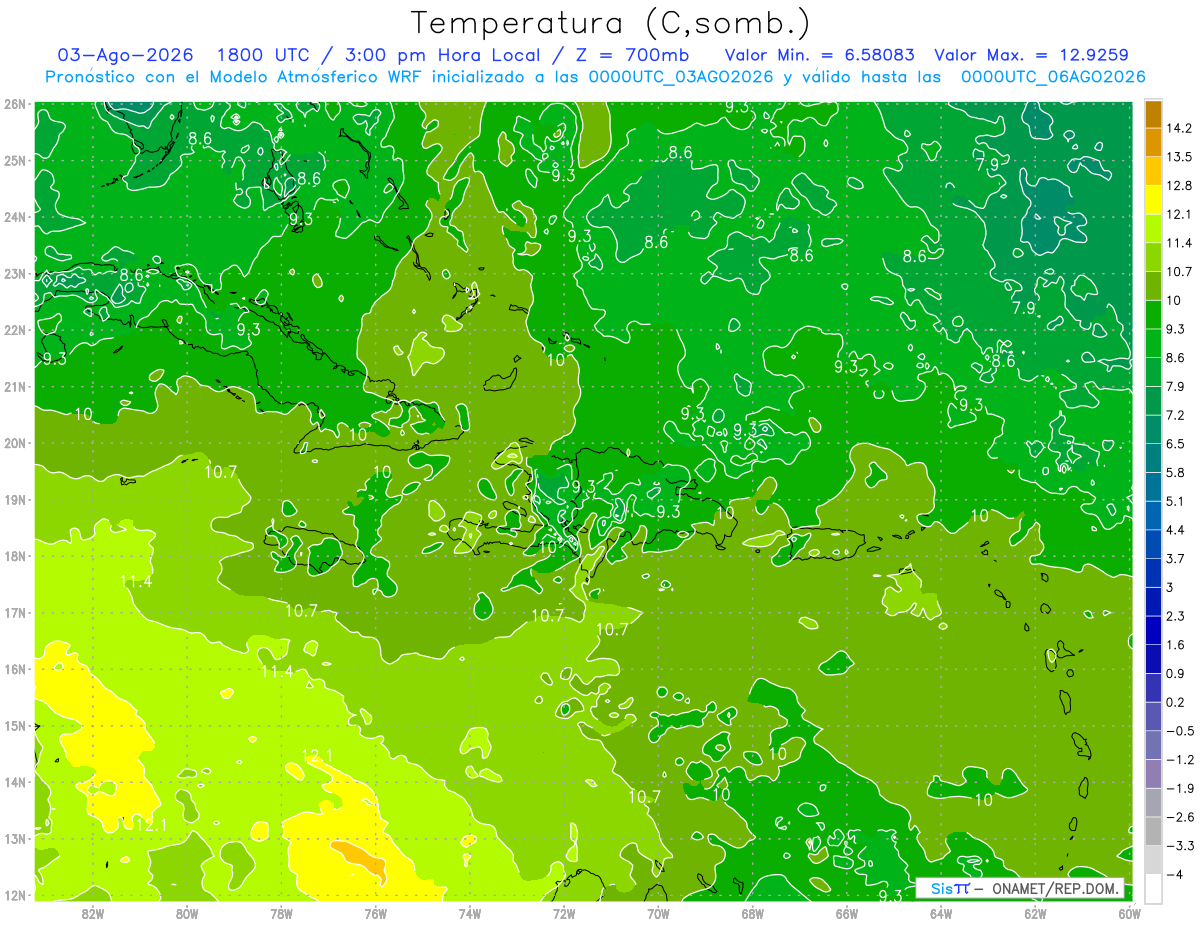Click the '5.1' color scale label
Screen dimensions: 1200x927
click(1175, 501)
